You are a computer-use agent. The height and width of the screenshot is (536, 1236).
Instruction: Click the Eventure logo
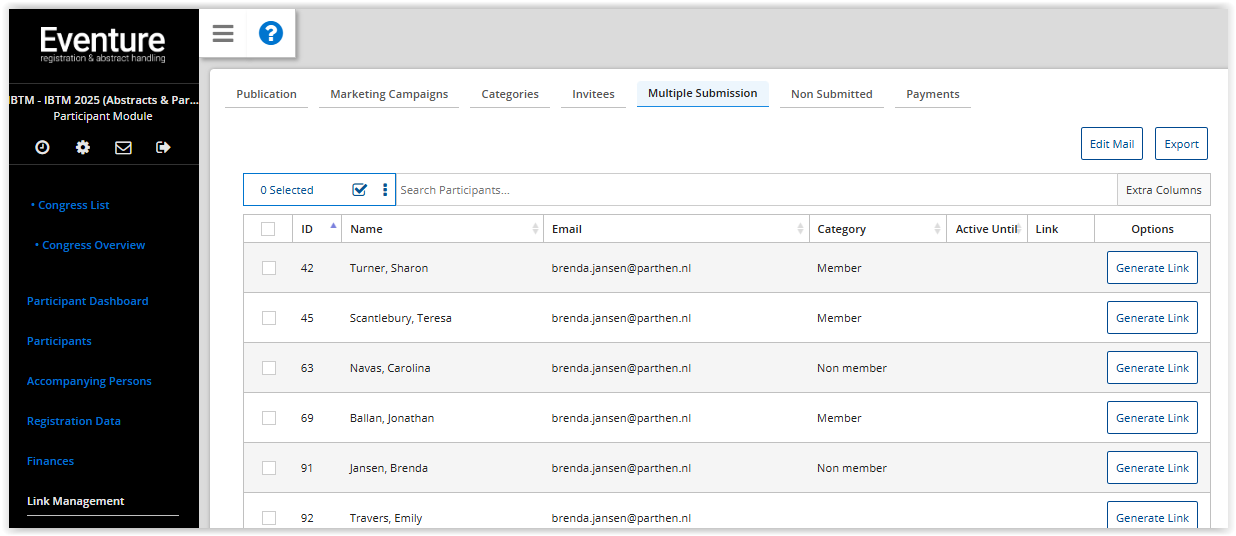coord(103,45)
